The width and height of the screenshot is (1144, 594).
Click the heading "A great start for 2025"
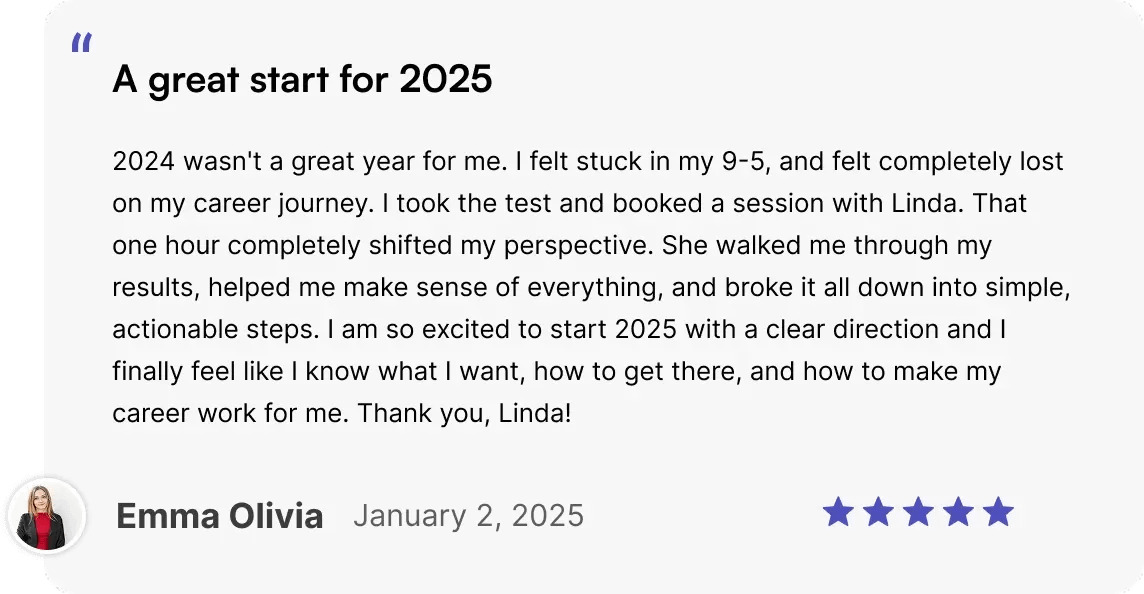[x=302, y=79]
